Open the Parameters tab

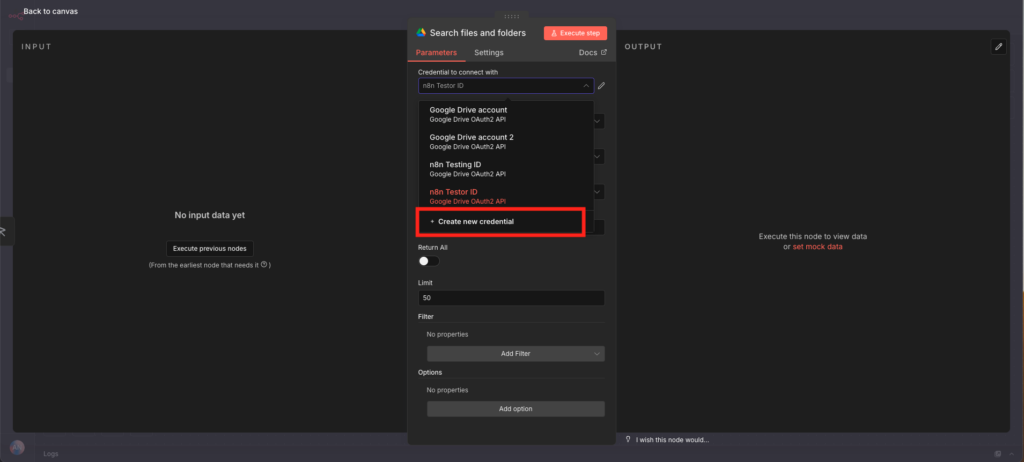pos(436,52)
